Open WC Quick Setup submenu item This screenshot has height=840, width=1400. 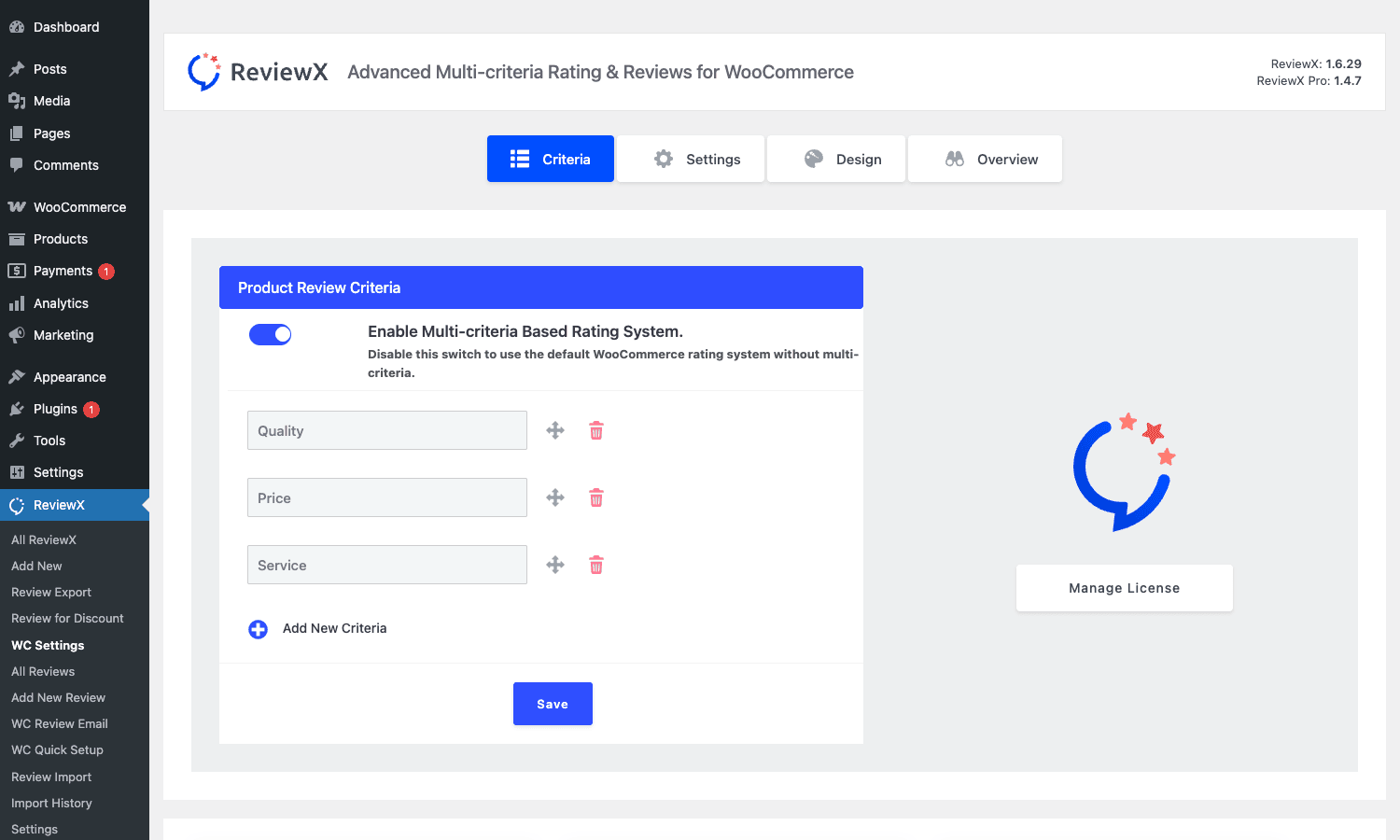tap(57, 749)
